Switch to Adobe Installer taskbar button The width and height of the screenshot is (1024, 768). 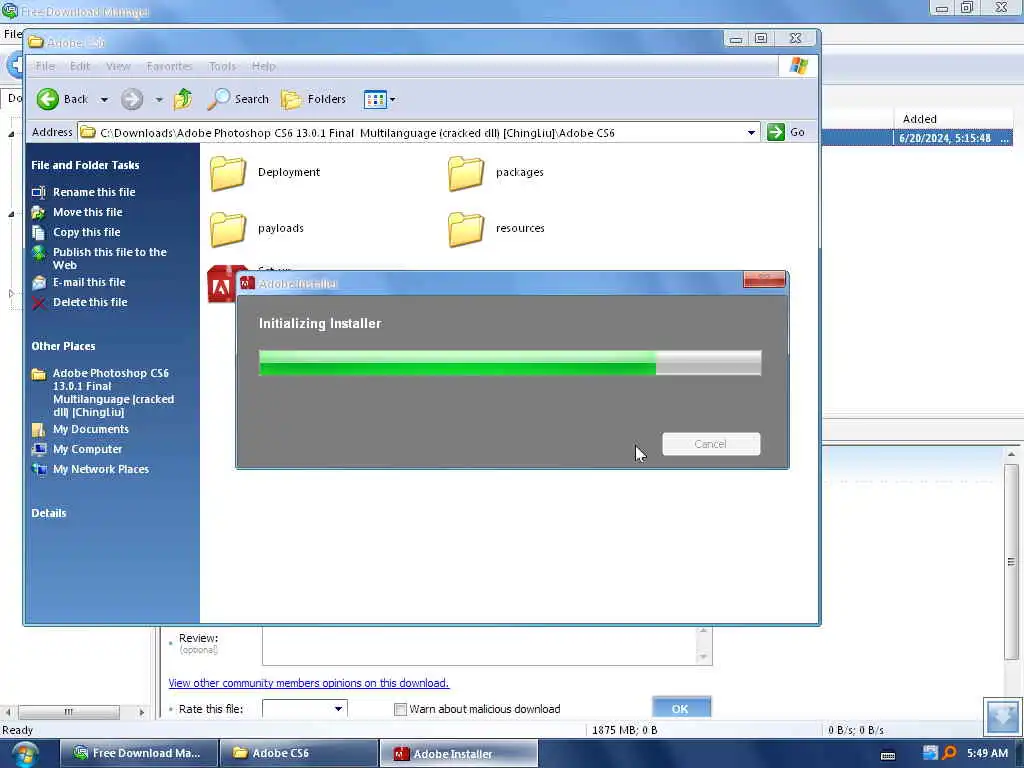(458, 753)
